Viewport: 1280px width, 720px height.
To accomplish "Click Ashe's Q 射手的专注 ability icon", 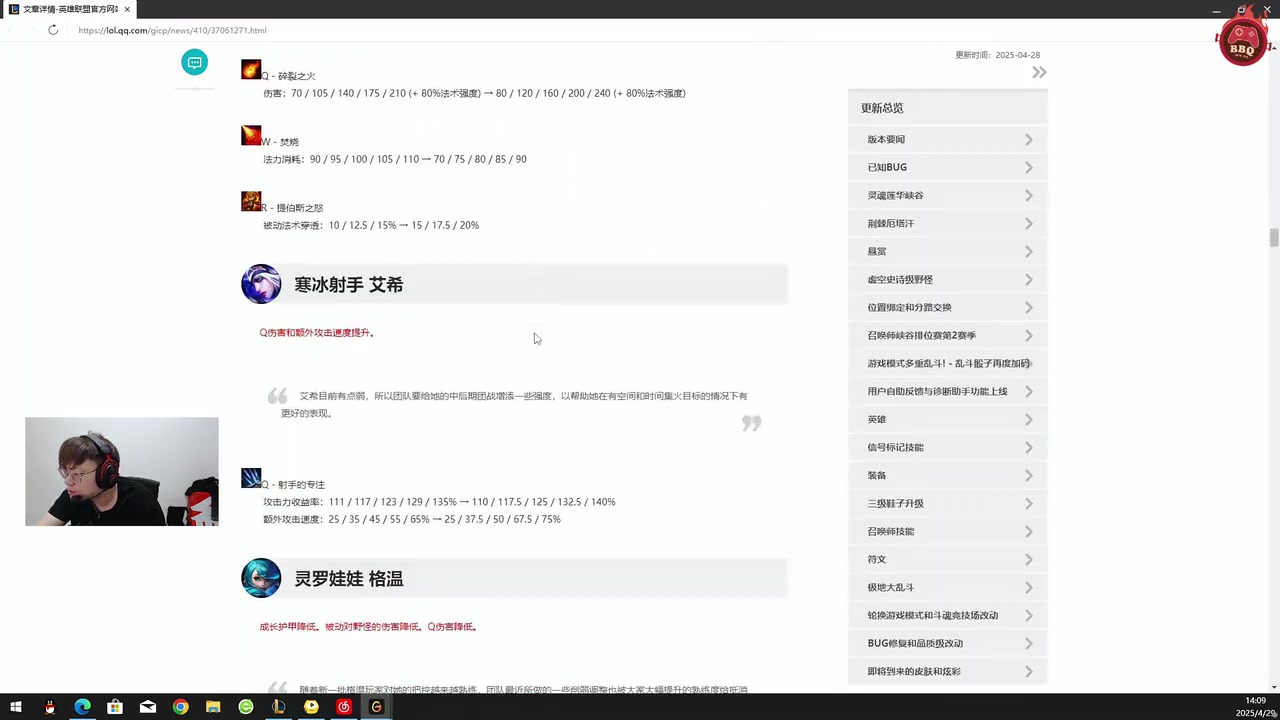I will tap(251, 478).
